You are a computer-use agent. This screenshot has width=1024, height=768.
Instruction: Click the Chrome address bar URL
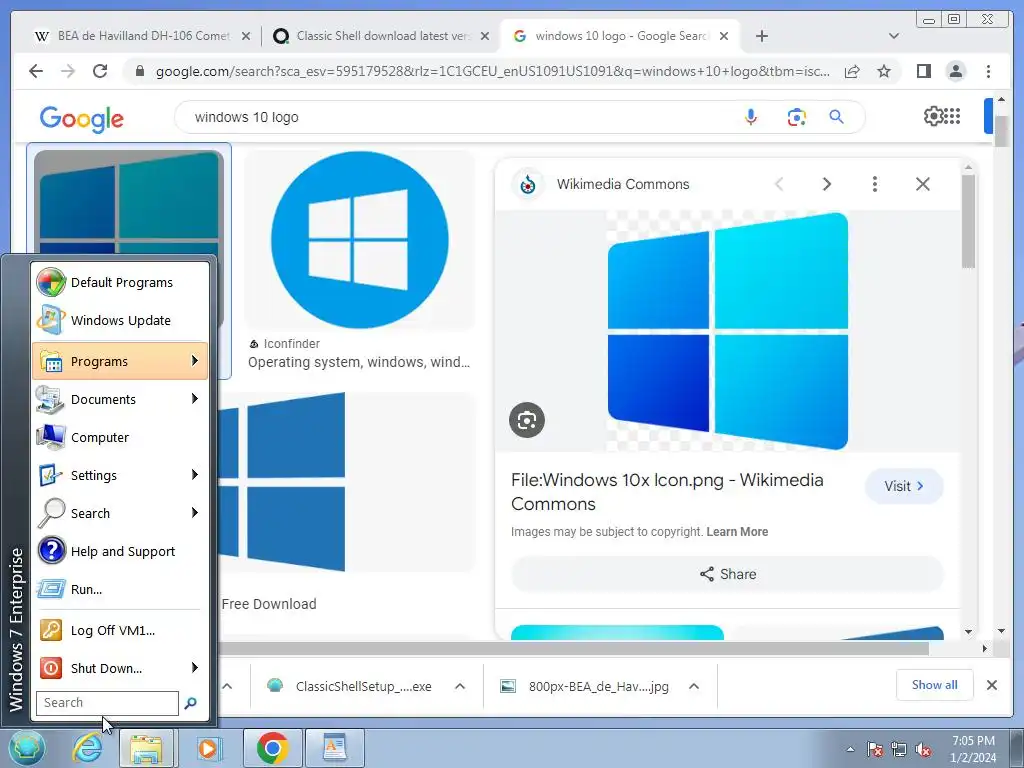pos(493,71)
